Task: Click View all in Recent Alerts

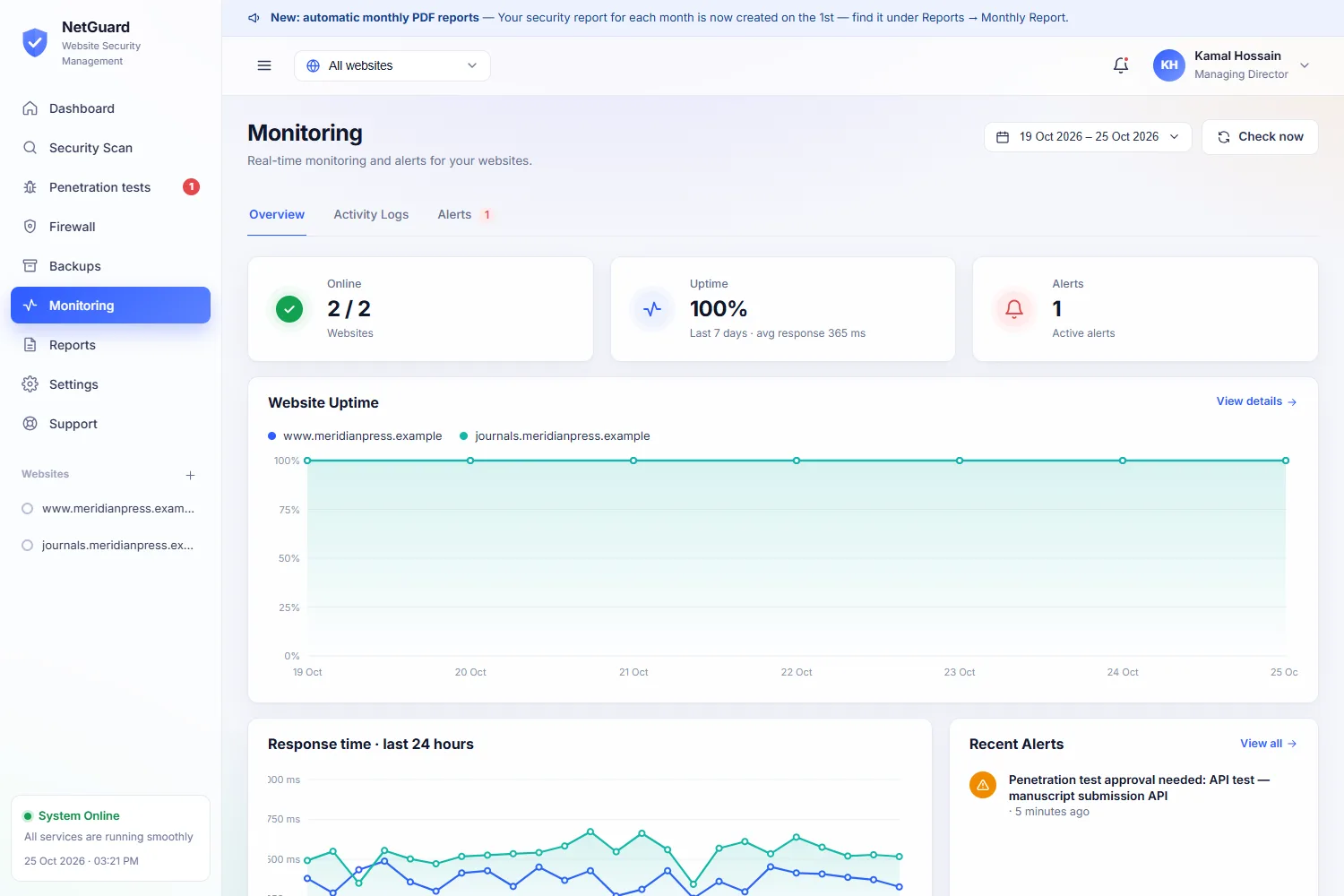Action: click(x=1268, y=744)
